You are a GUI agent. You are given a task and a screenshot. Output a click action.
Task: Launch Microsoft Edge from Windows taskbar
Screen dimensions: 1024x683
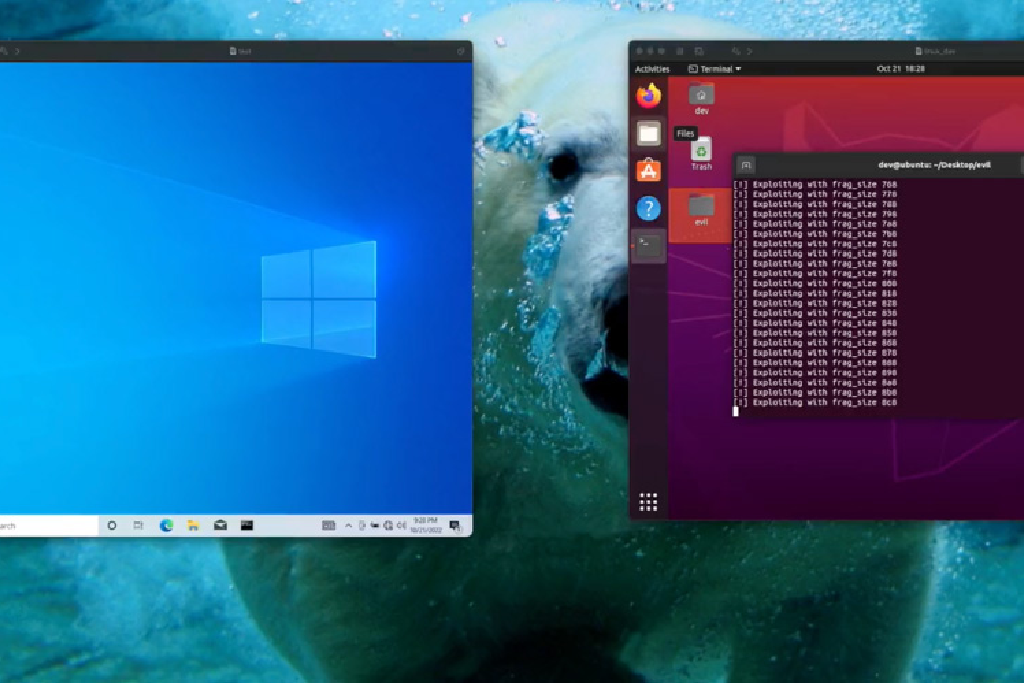pyautogui.click(x=167, y=526)
